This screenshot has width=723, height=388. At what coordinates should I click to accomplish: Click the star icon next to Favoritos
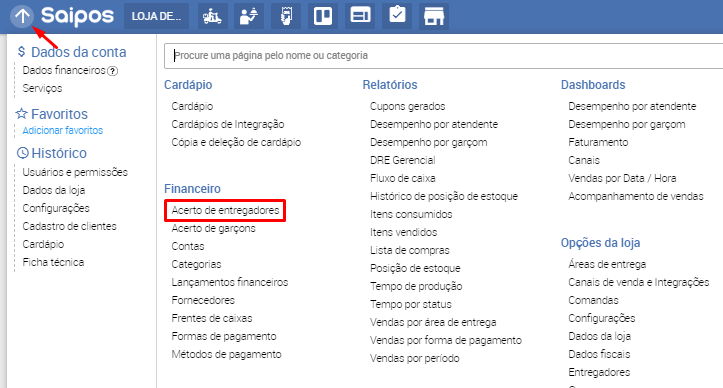pyautogui.click(x=22, y=113)
